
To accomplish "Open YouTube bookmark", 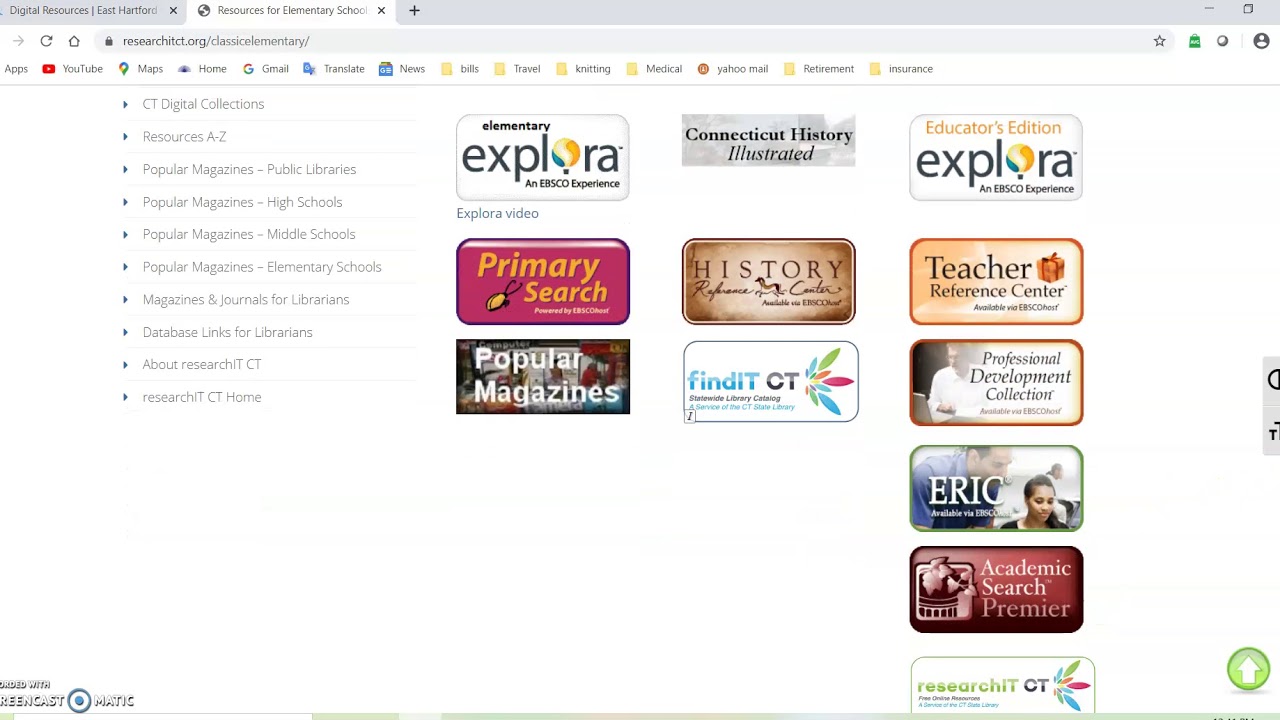I will pyautogui.click(x=73, y=69).
